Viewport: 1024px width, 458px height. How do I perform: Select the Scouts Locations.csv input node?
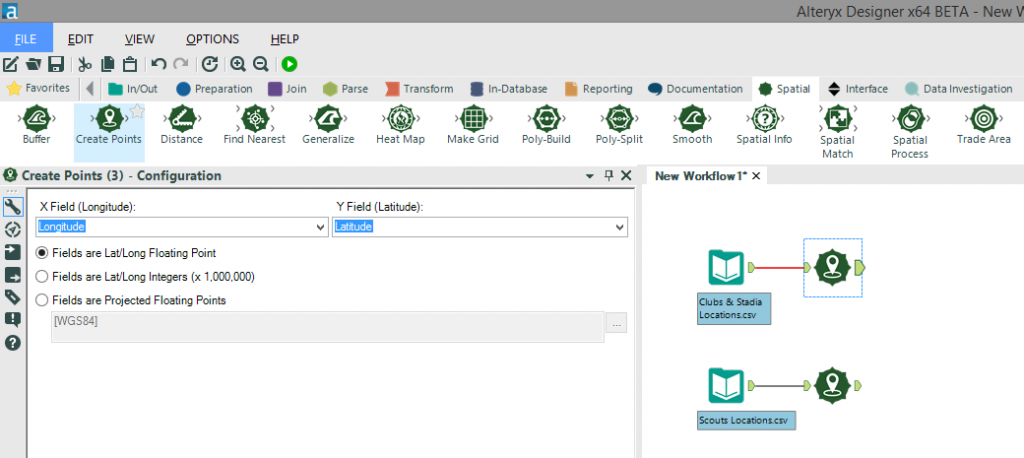click(x=726, y=385)
